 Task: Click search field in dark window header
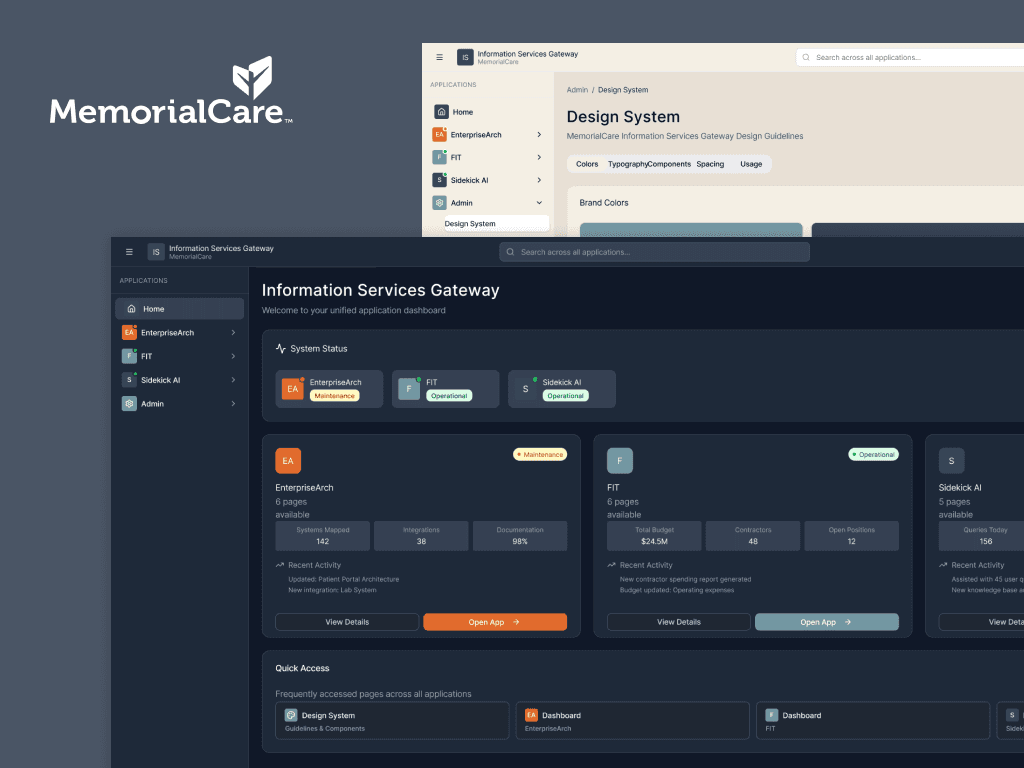pos(654,252)
